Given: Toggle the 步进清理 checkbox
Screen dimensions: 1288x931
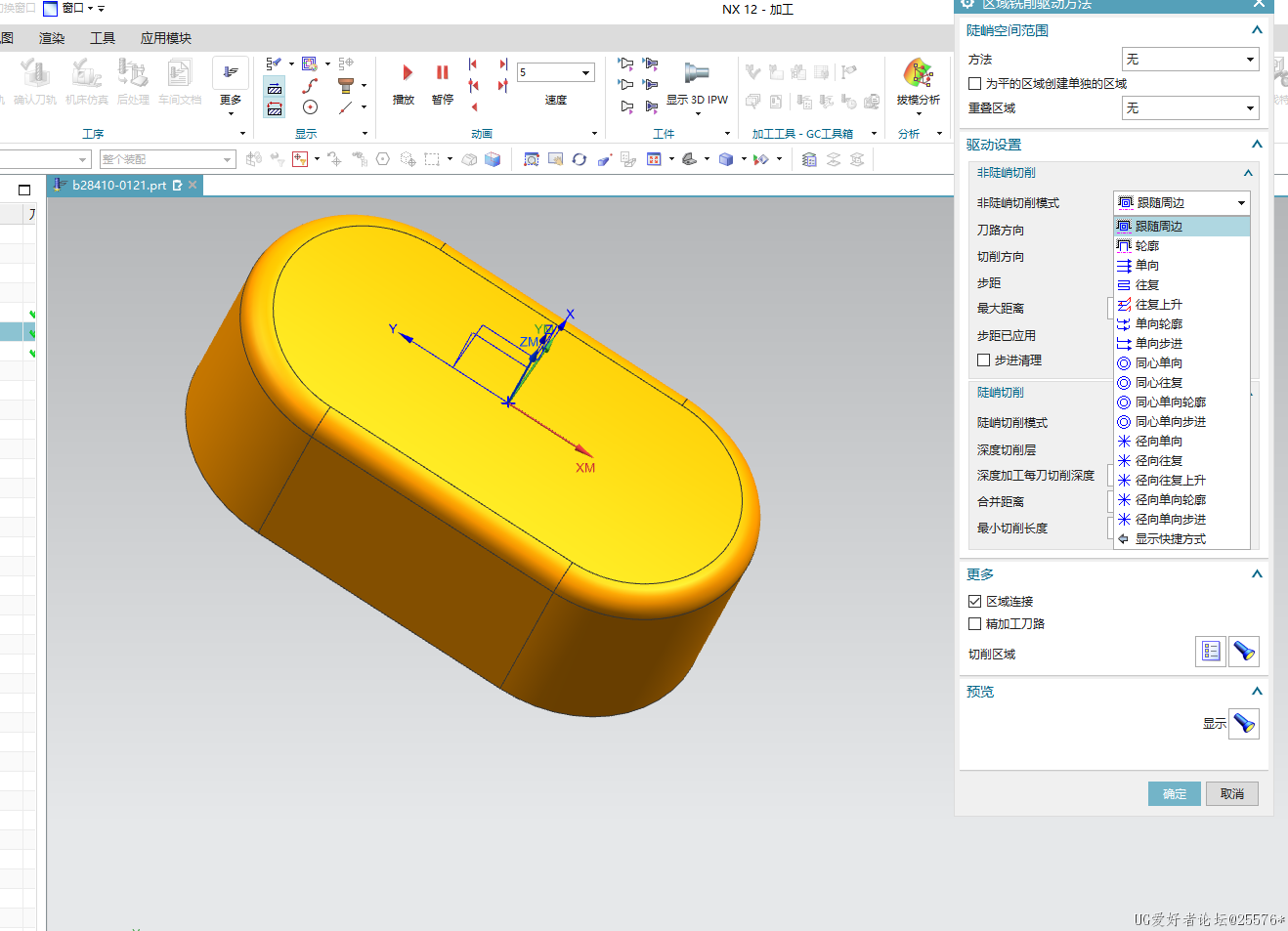Looking at the screenshot, I should point(983,360).
